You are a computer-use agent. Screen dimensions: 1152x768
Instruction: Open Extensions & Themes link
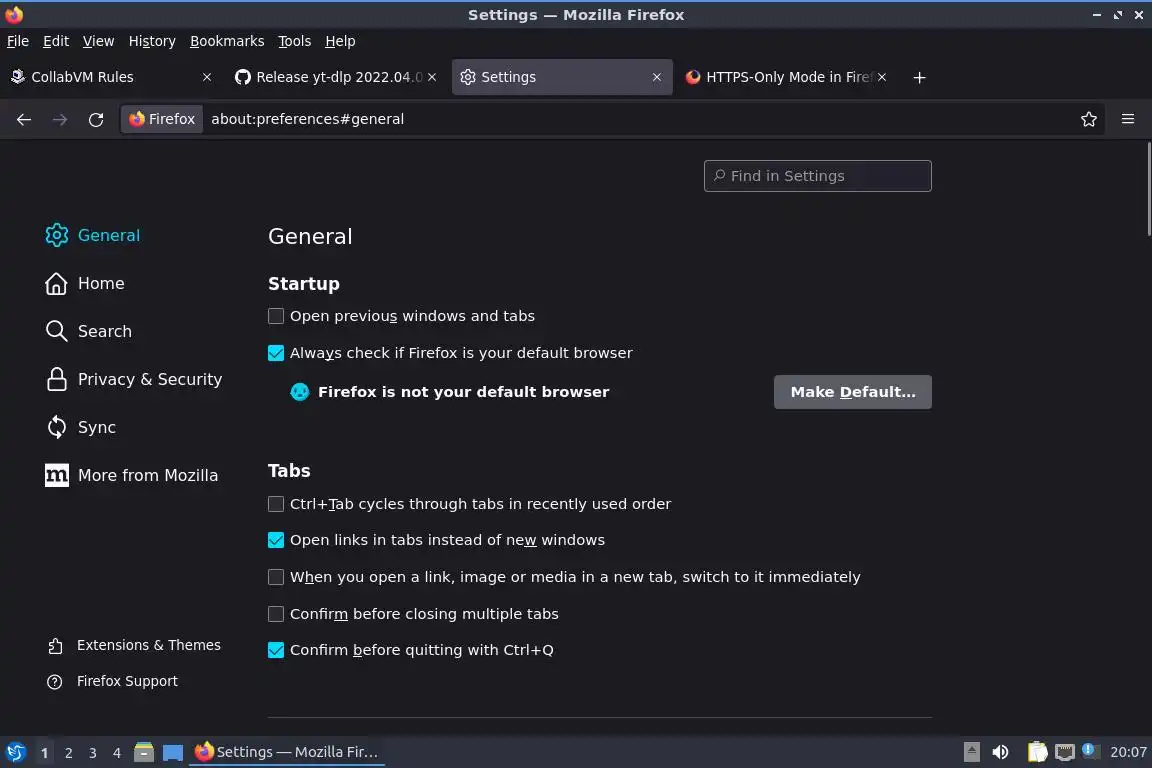[x=134, y=645]
